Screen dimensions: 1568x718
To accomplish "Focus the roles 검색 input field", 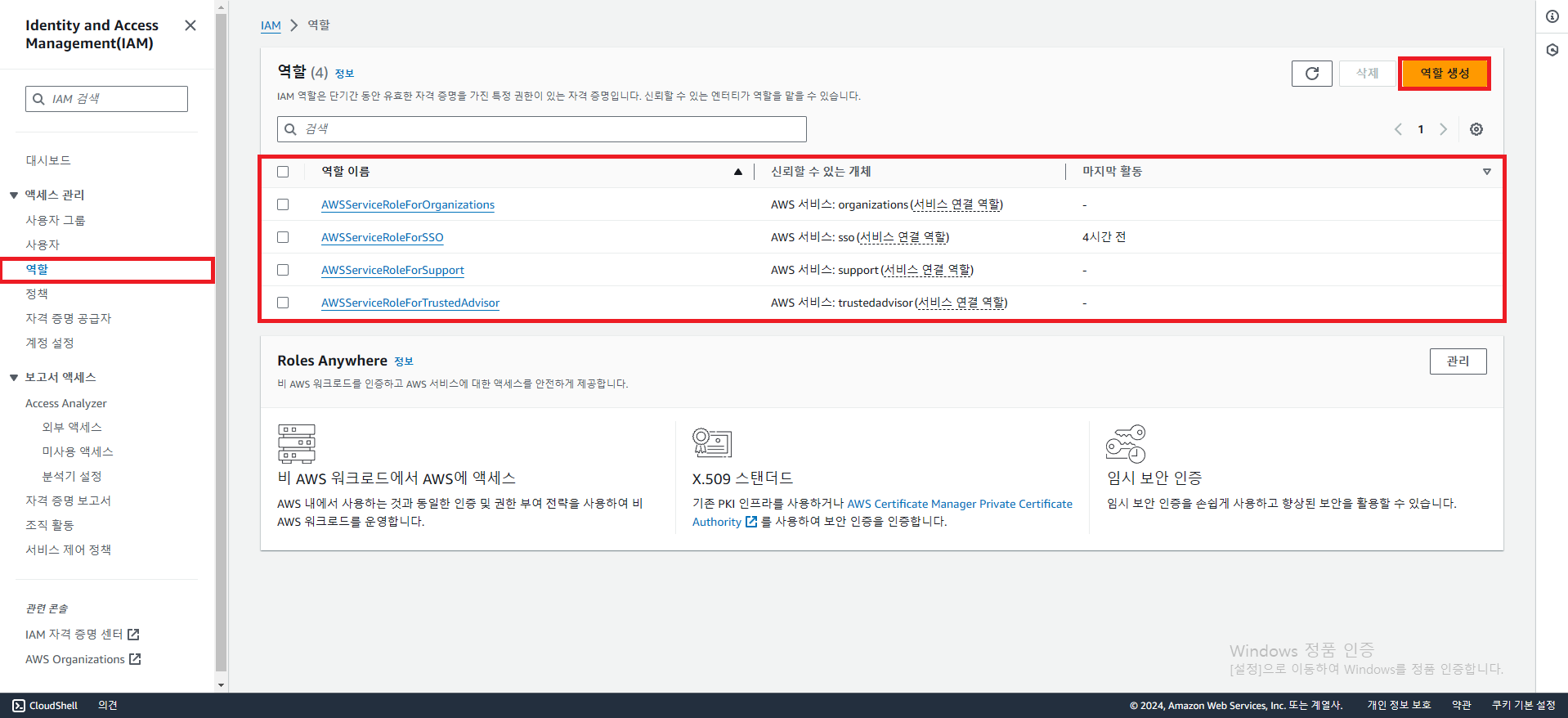I will point(541,129).
